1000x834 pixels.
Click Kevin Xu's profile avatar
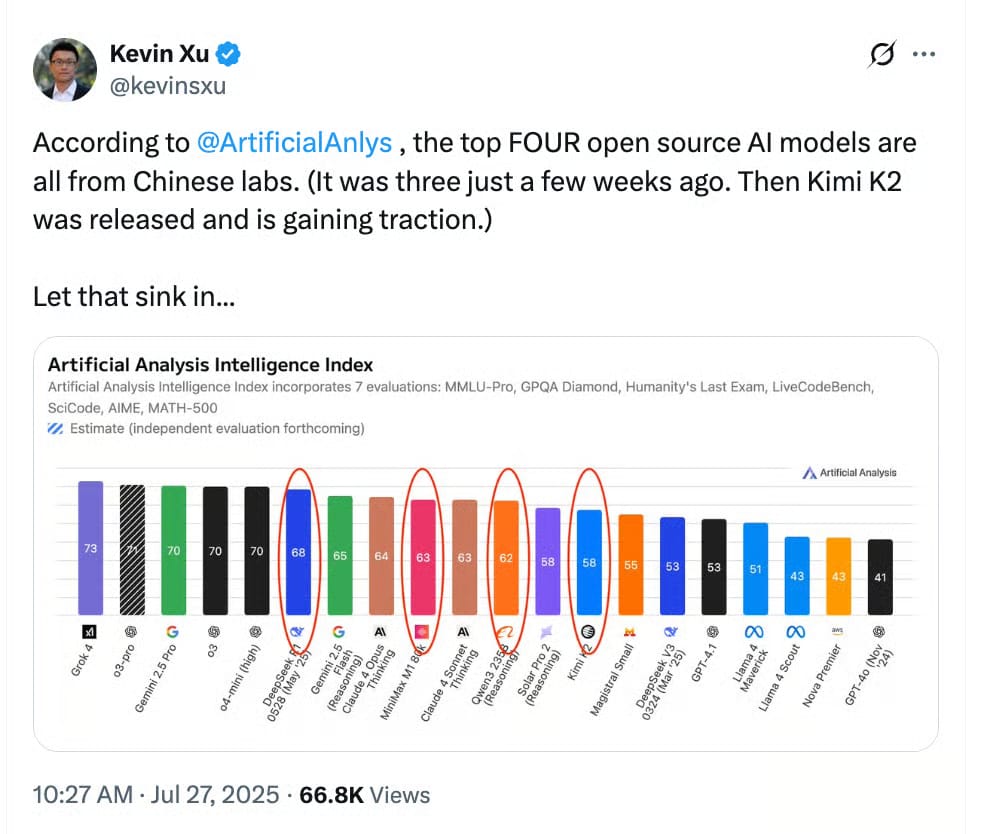pos(65,70)
